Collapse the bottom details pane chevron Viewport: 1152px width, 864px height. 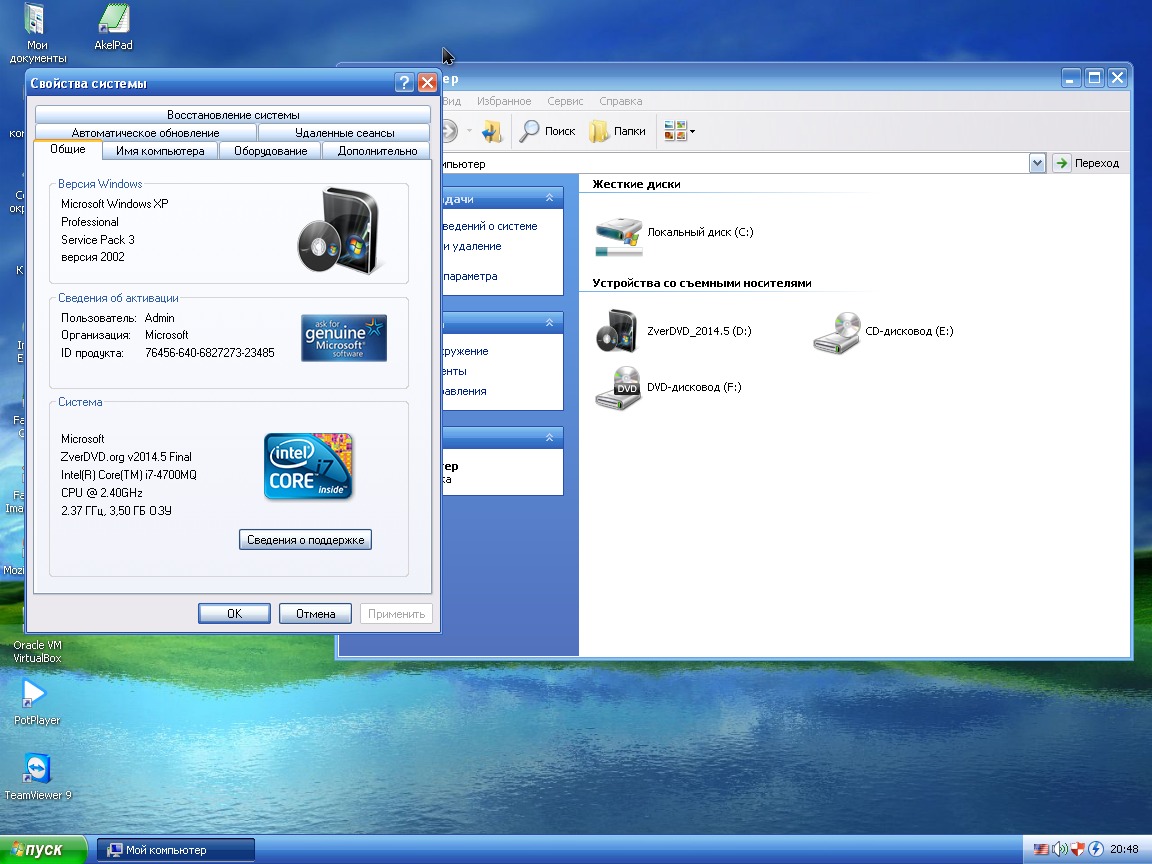click(x=549, y=438)
